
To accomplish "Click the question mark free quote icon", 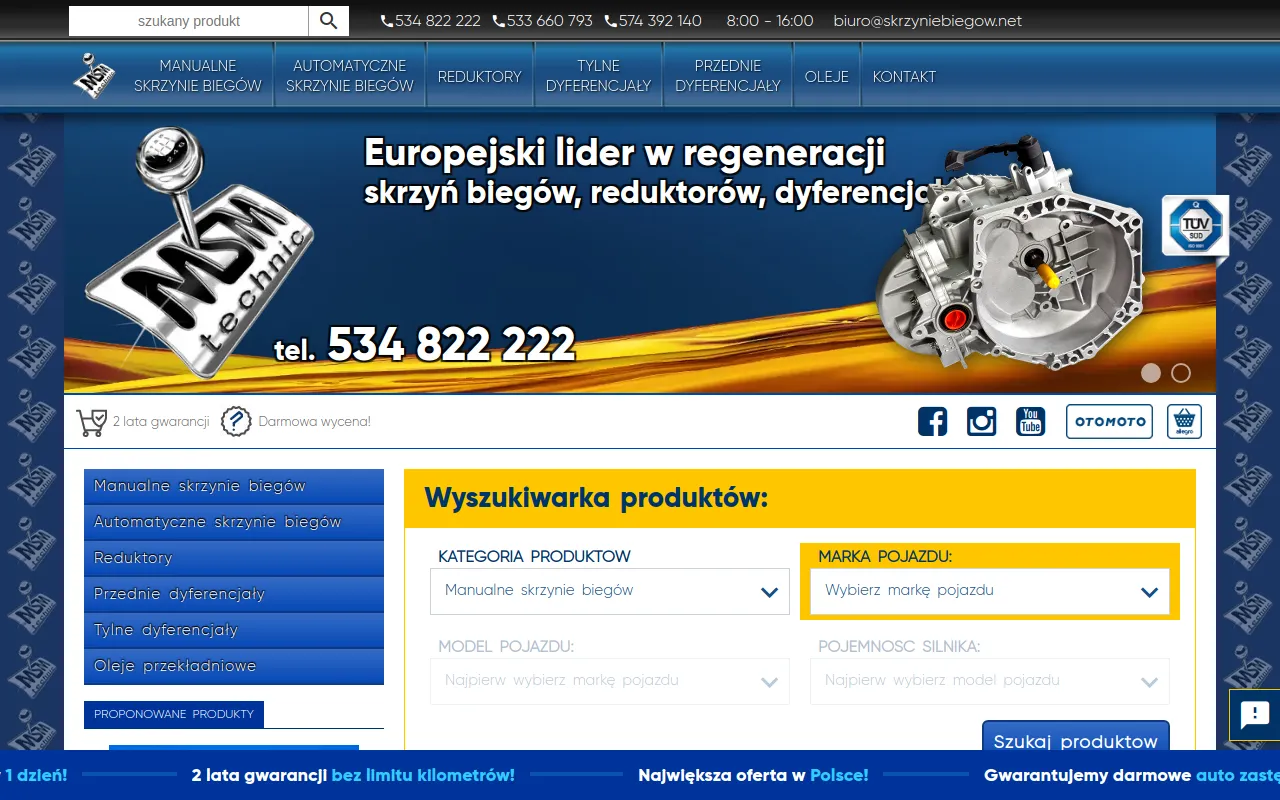I will click(235, 422).
